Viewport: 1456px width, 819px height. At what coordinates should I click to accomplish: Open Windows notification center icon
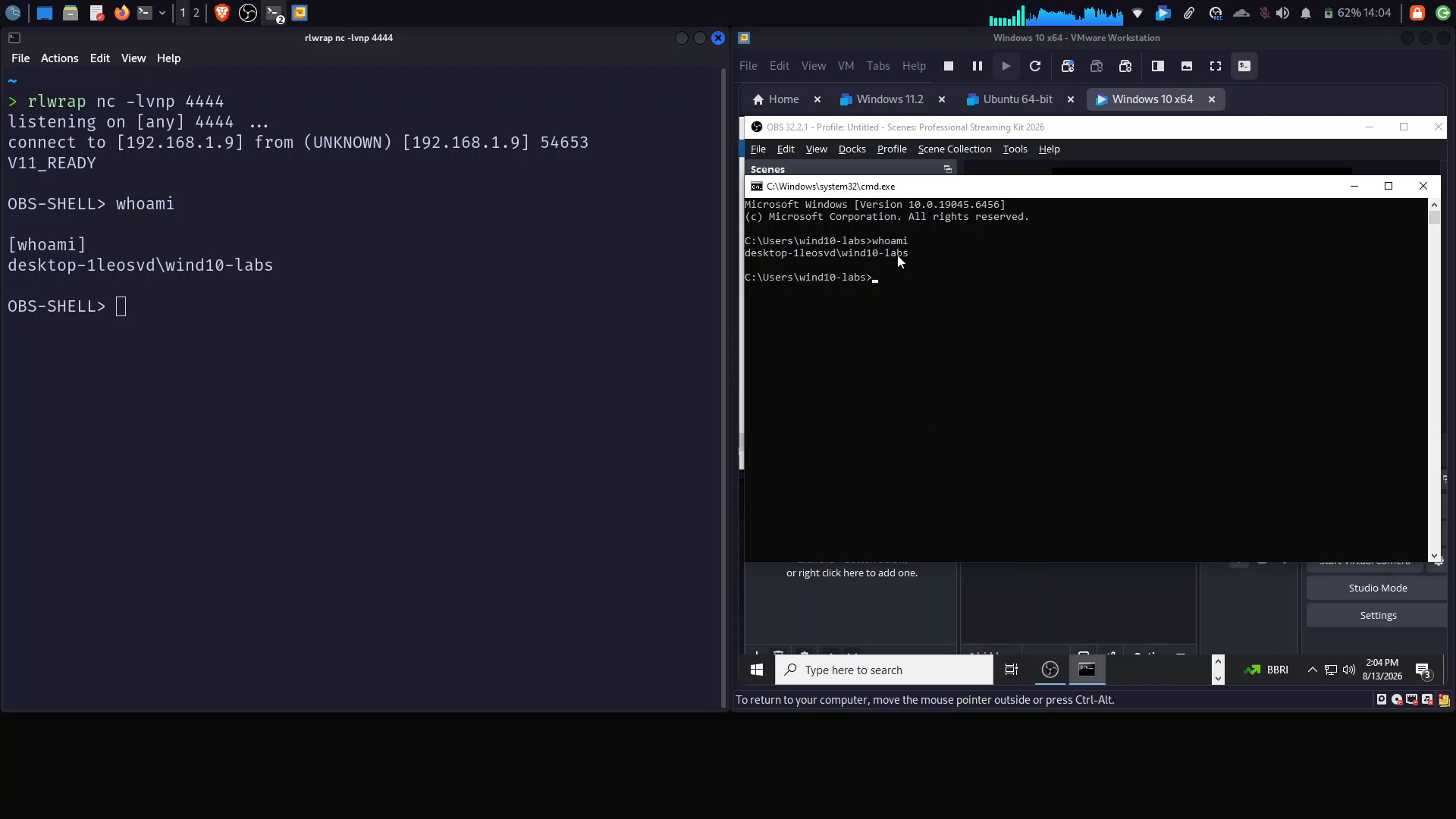[1423, 670]
